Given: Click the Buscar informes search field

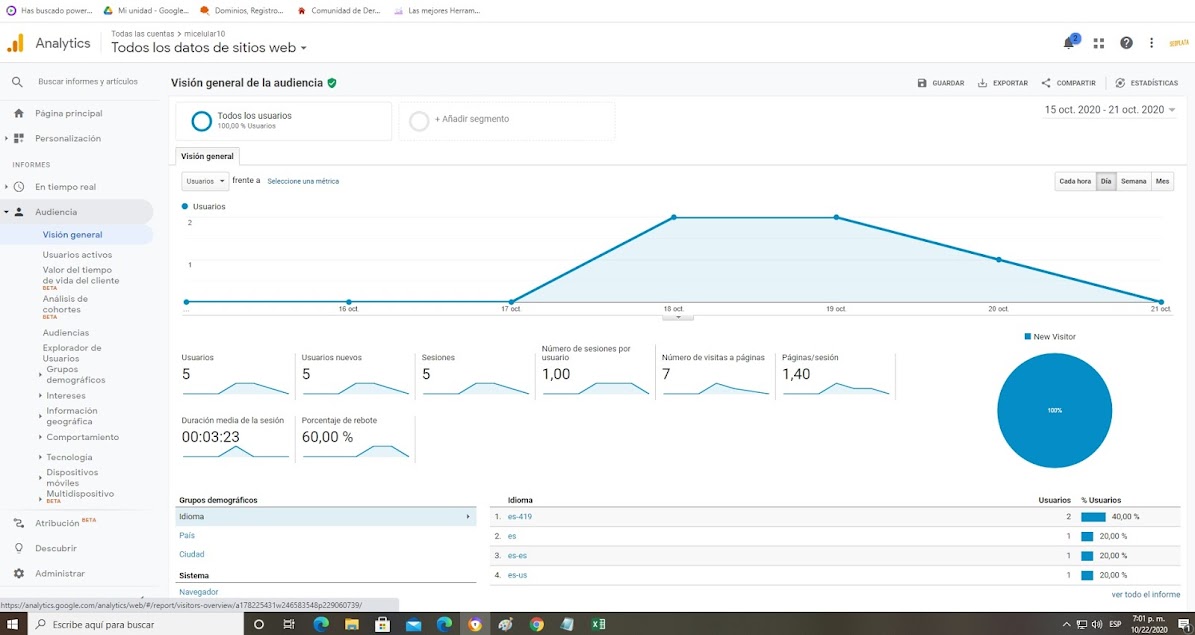Looking at the screenshot, I should pyautogui.click(x=88, y=81).
